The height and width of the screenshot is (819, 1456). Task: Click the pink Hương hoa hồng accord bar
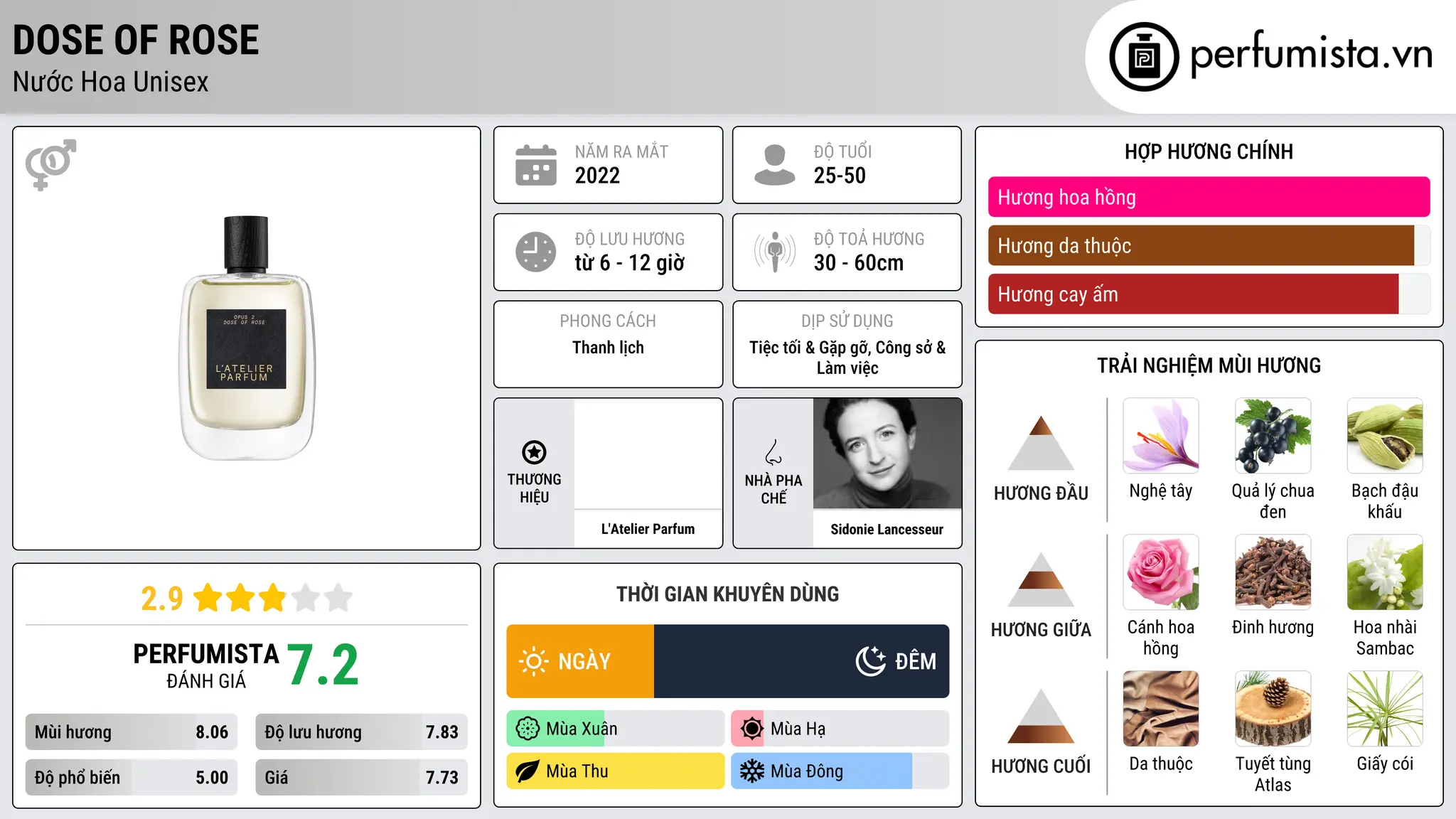(1209, 197)
